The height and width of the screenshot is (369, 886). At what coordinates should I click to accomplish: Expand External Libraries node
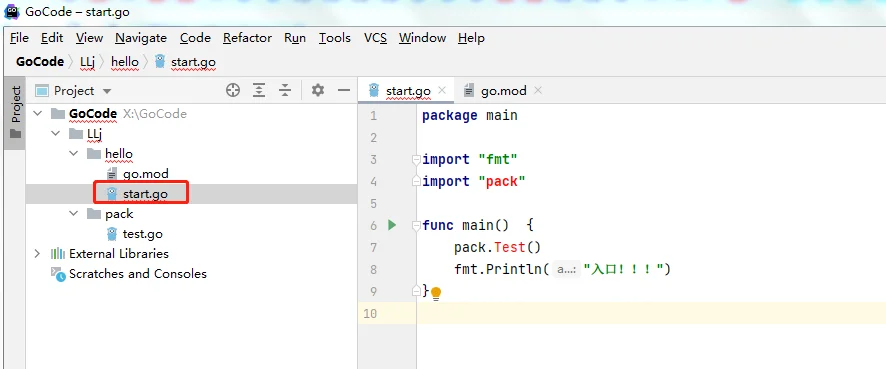[x=38, y=254]
